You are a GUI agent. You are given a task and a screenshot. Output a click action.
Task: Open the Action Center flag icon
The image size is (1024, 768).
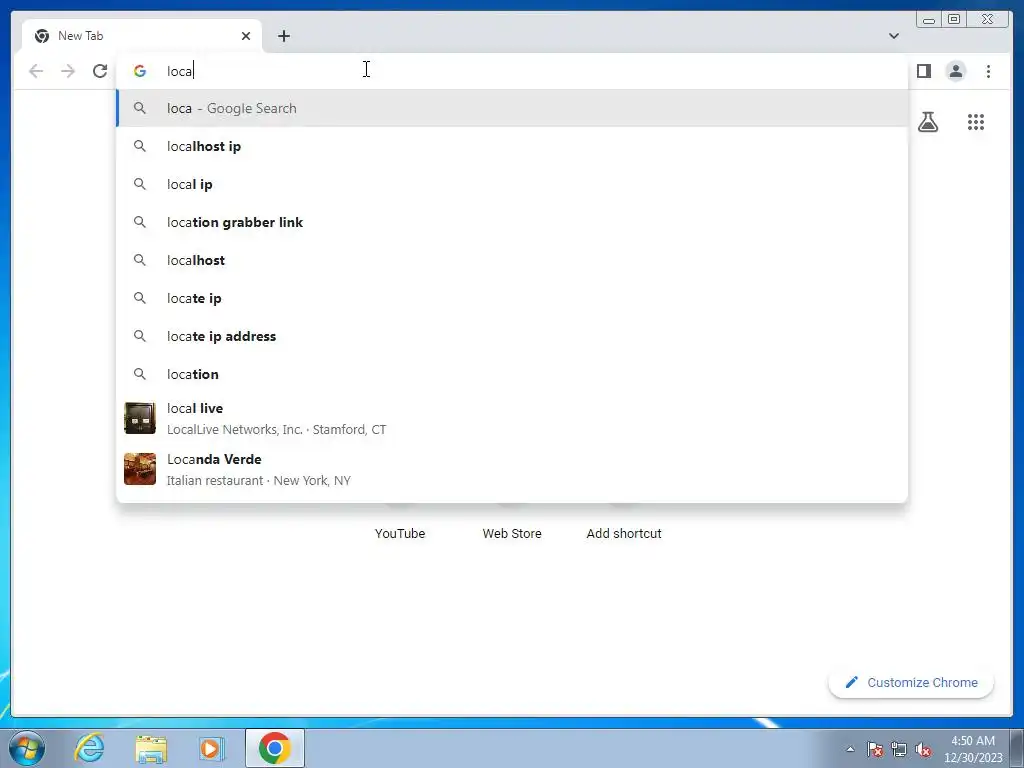pos(874,749)
